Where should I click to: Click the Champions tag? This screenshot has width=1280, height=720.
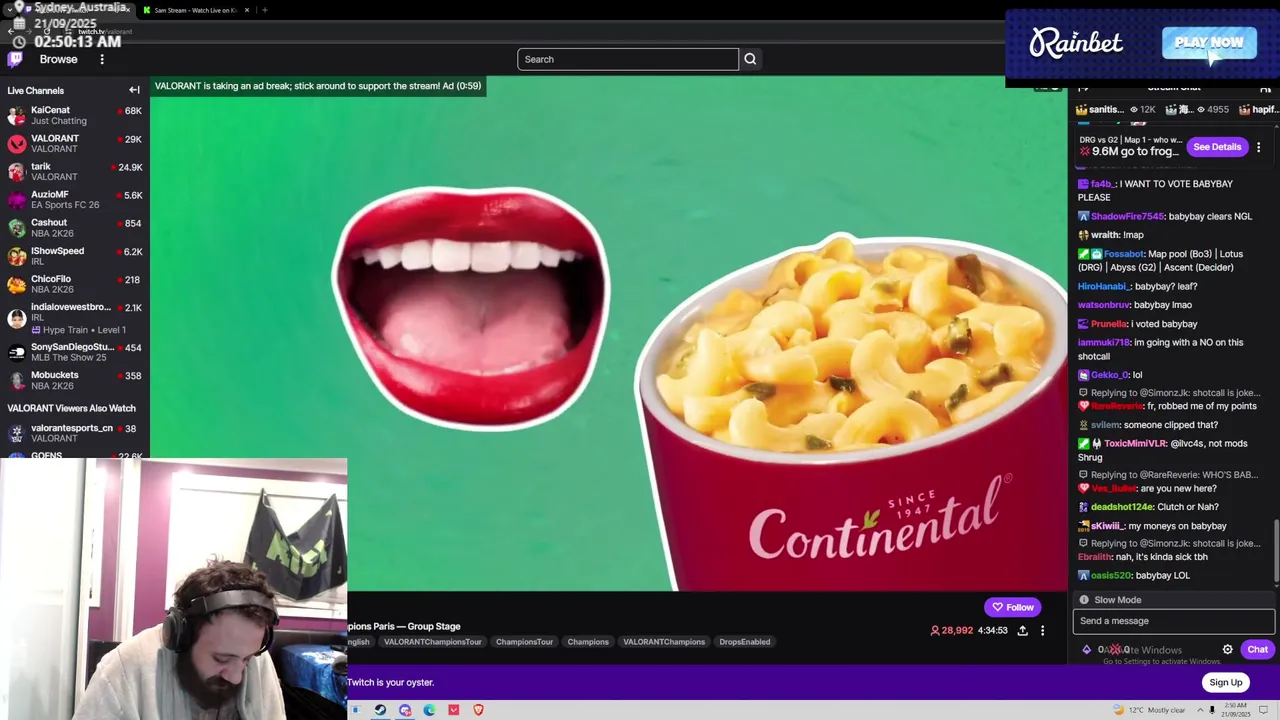pos(588,642)
